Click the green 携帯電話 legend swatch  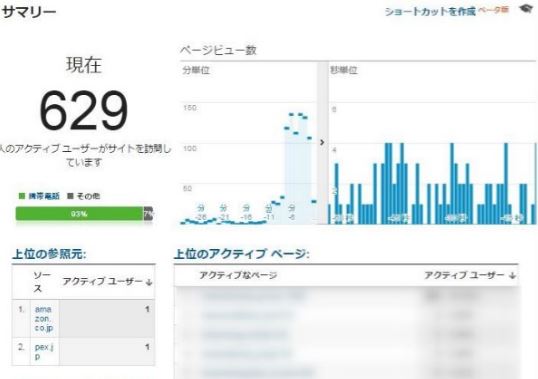point(22,196)
